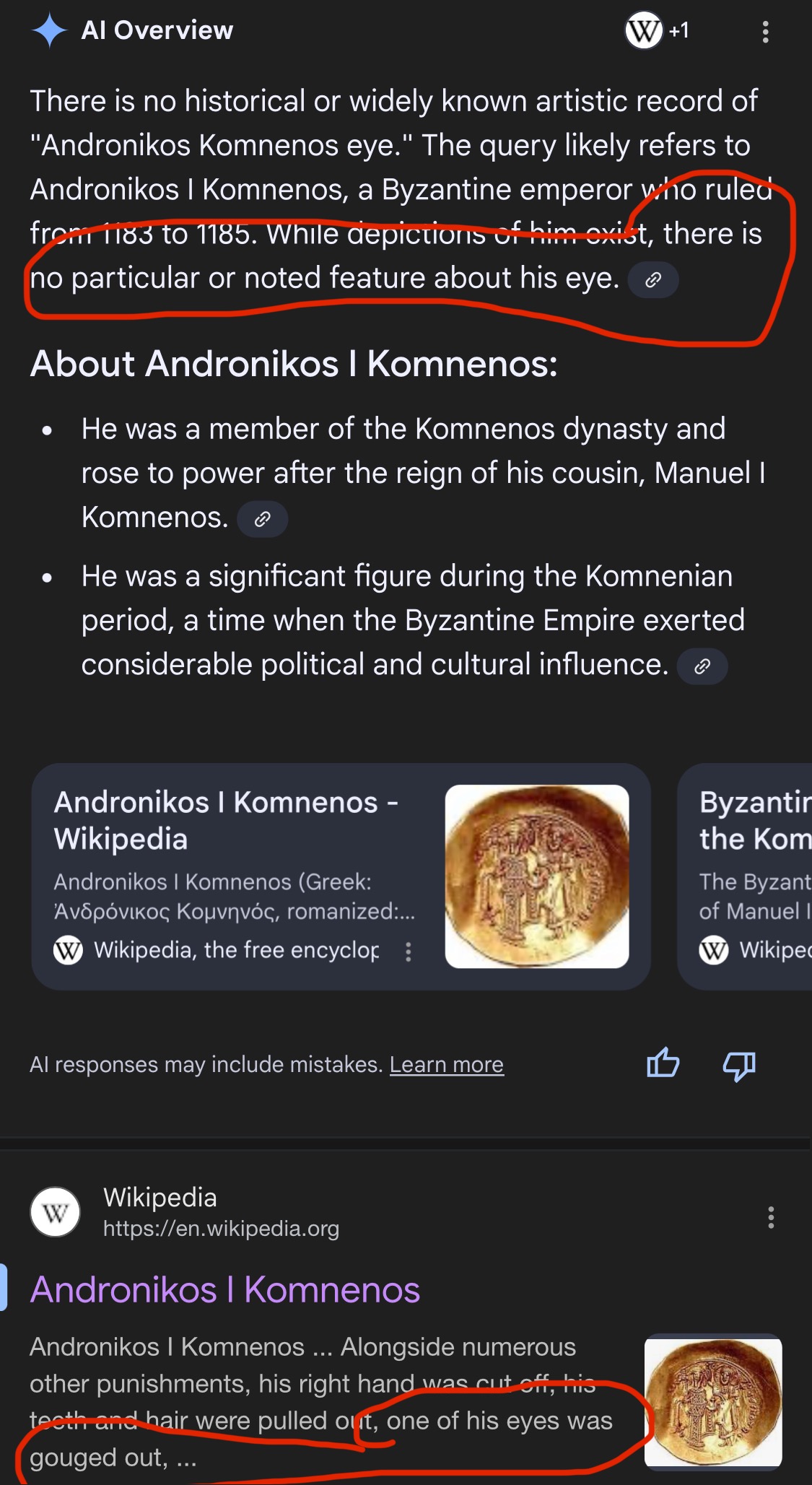Click the Learn more link
This screenshot has width=812, height=1485.
click(446, 1064)
